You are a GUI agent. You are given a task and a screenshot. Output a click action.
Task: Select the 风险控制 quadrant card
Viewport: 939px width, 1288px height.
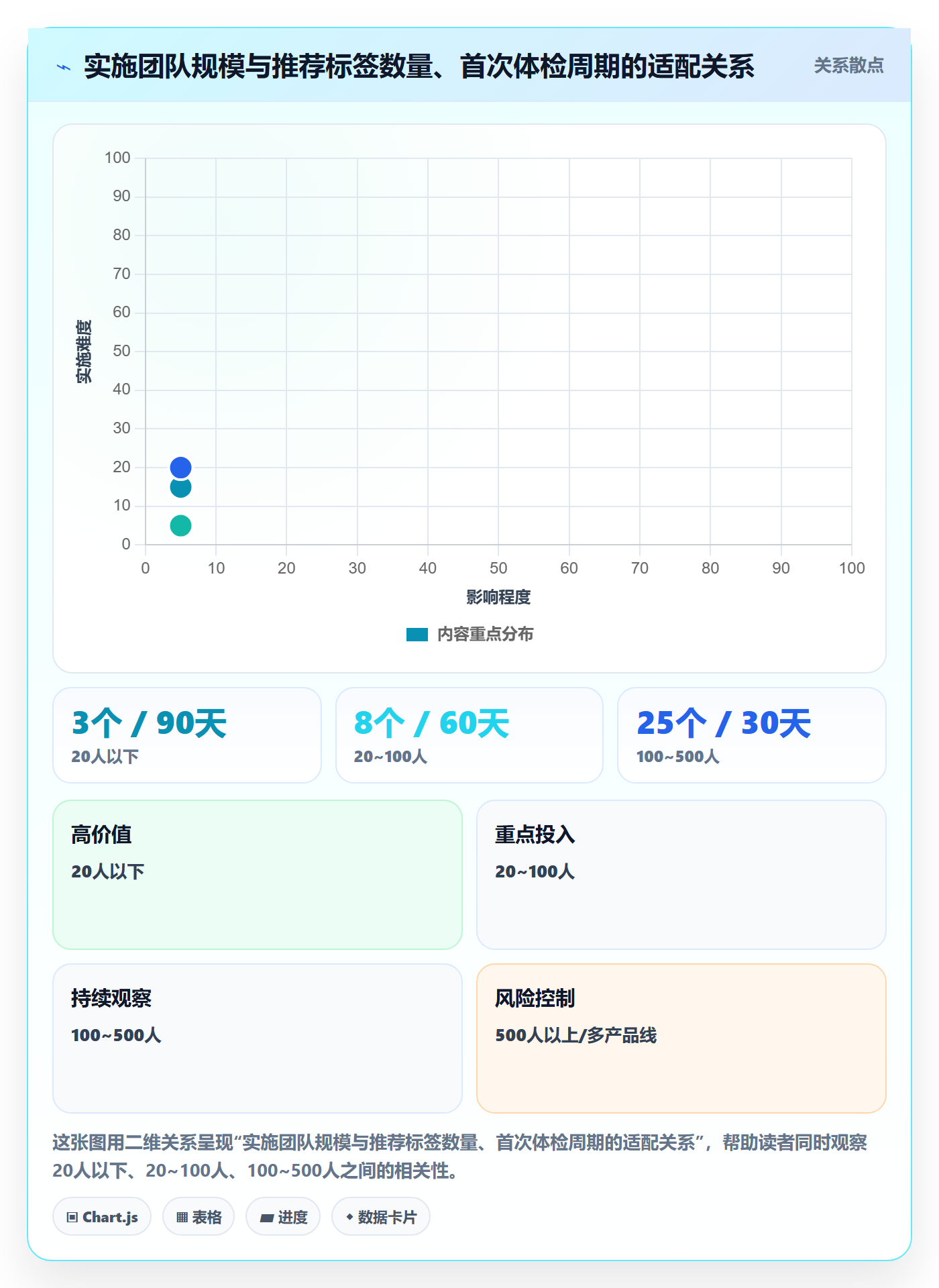[x=681, y=1038]
